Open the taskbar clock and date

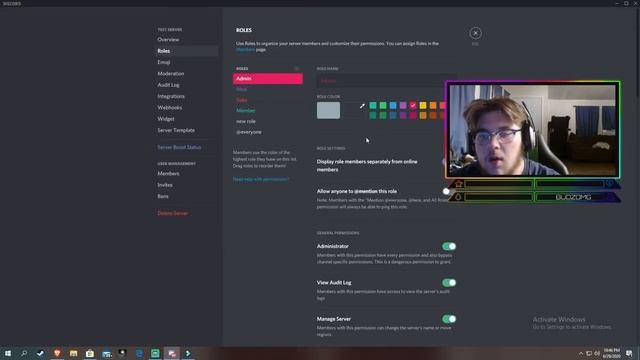[611, 353]
